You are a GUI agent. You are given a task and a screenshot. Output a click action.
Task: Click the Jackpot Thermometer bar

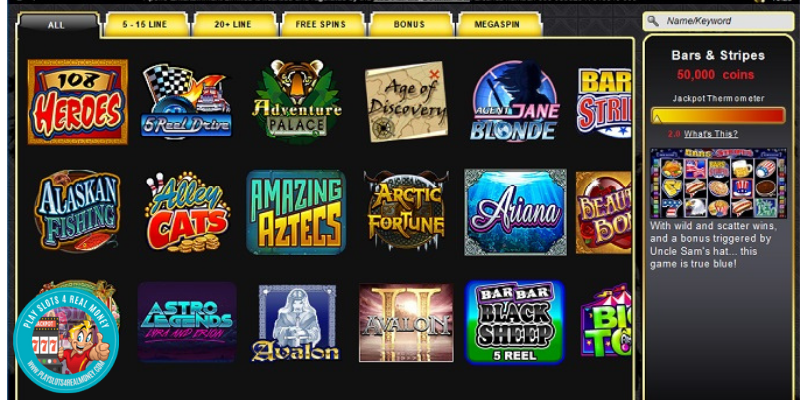(718, 115)
